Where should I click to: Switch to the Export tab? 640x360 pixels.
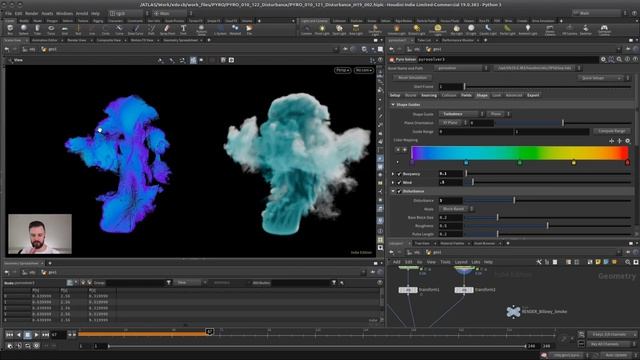[x=533, y=96]
